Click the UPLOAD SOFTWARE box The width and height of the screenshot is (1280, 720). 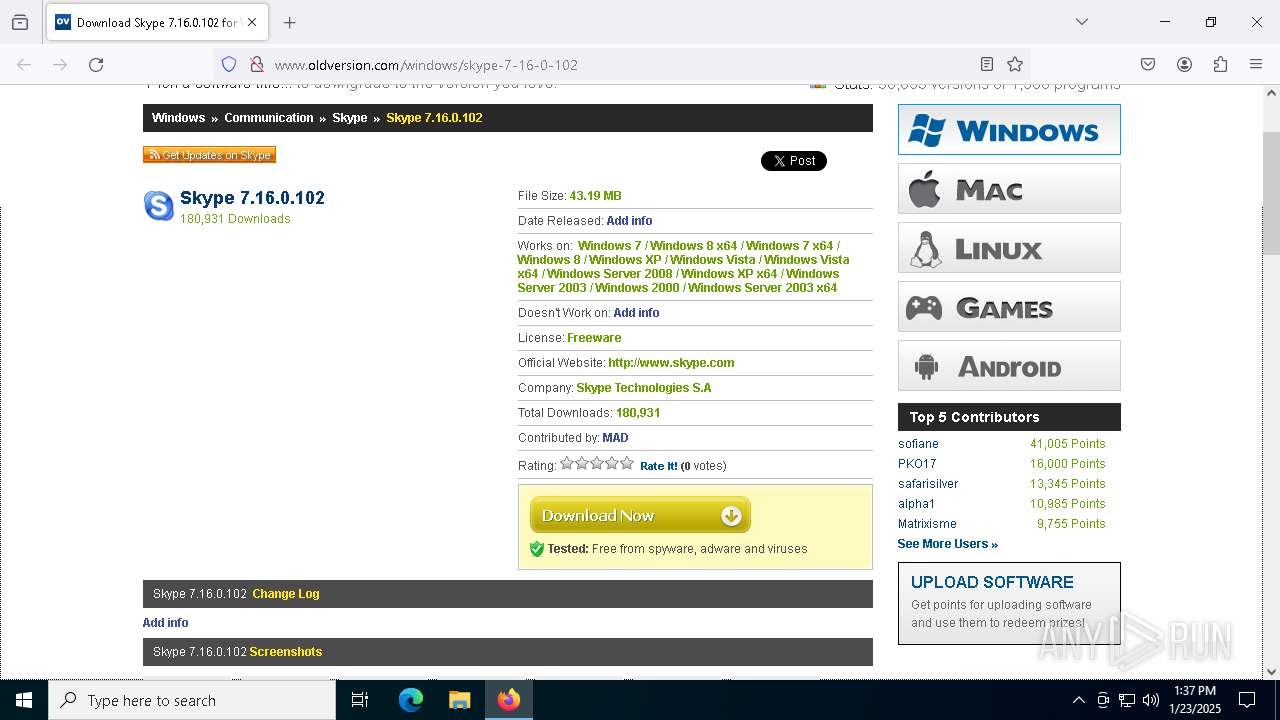pyautogui.click(x=1009, y=603)
